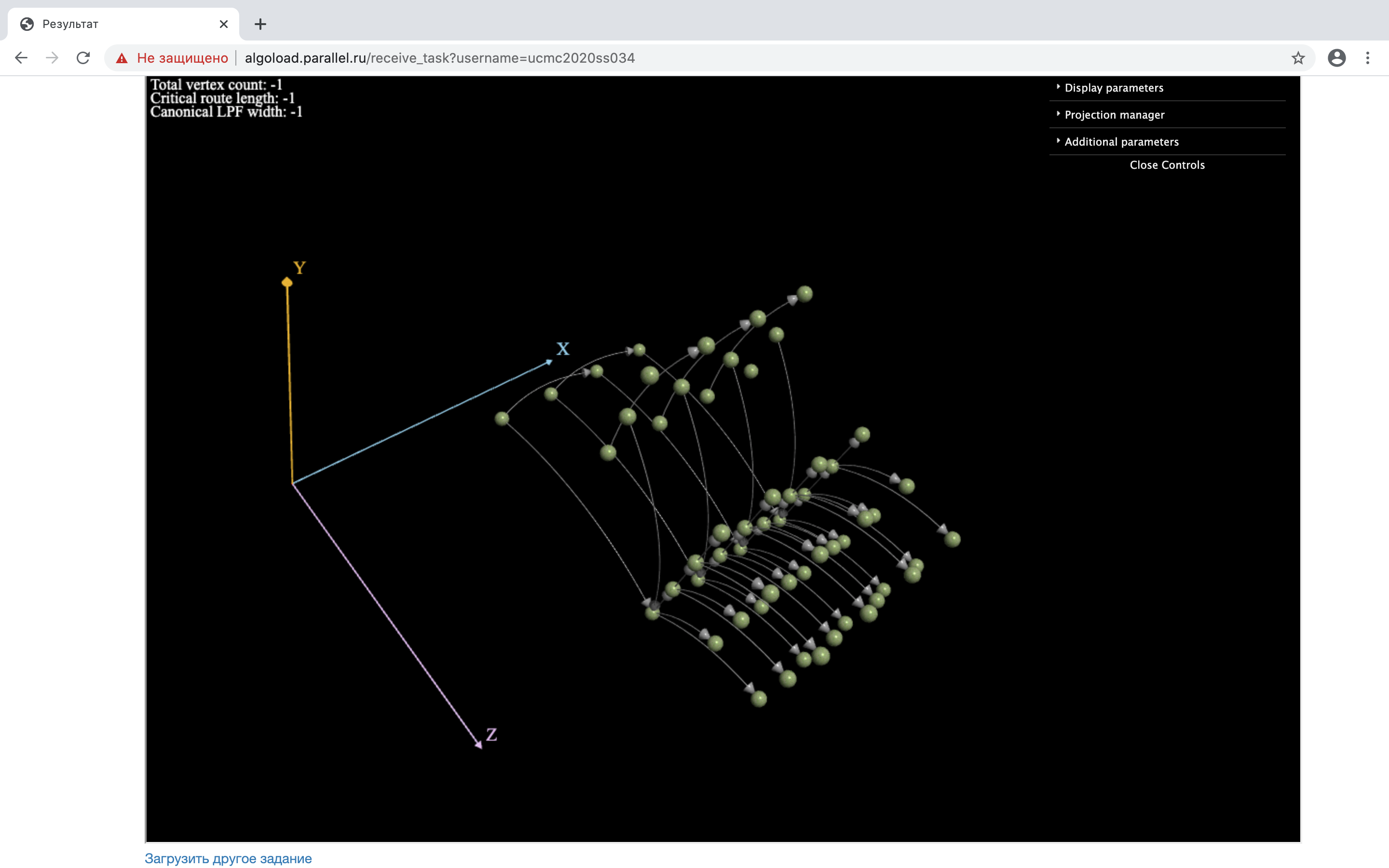
Task: Expand Additional parameters section
Action: 1167,142
